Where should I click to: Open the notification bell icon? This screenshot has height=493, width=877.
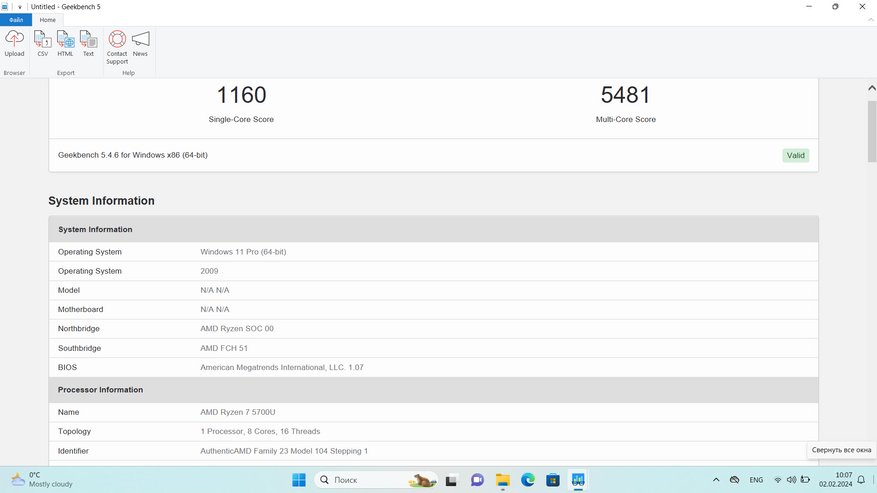tap(861, 480)
